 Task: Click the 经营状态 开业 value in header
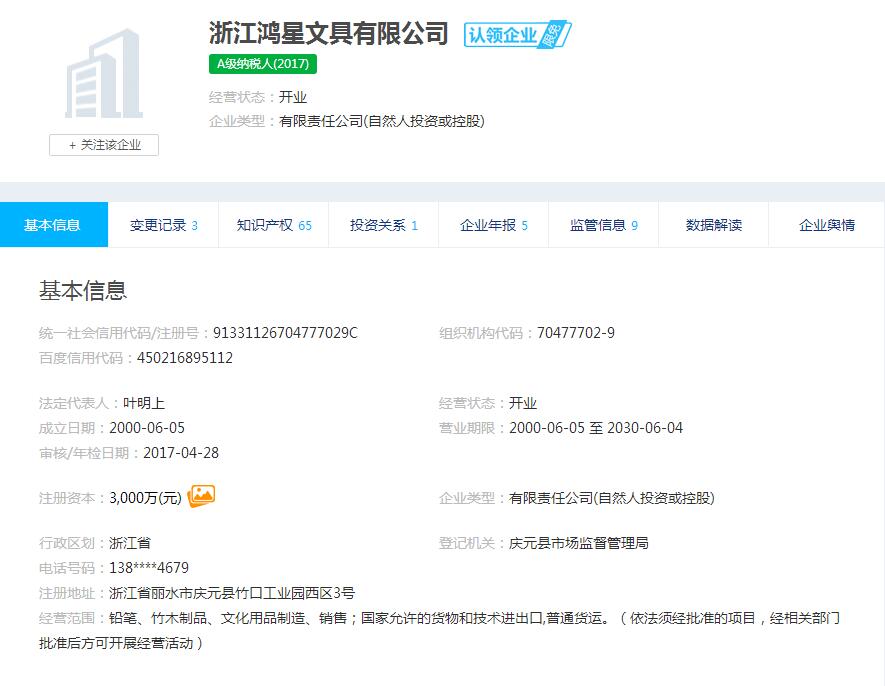click(293, 97)
